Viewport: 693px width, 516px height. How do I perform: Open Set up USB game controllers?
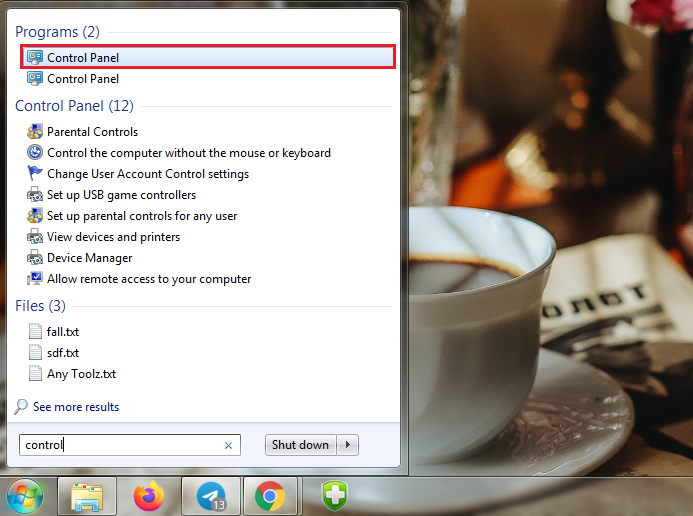click(121, 195)
